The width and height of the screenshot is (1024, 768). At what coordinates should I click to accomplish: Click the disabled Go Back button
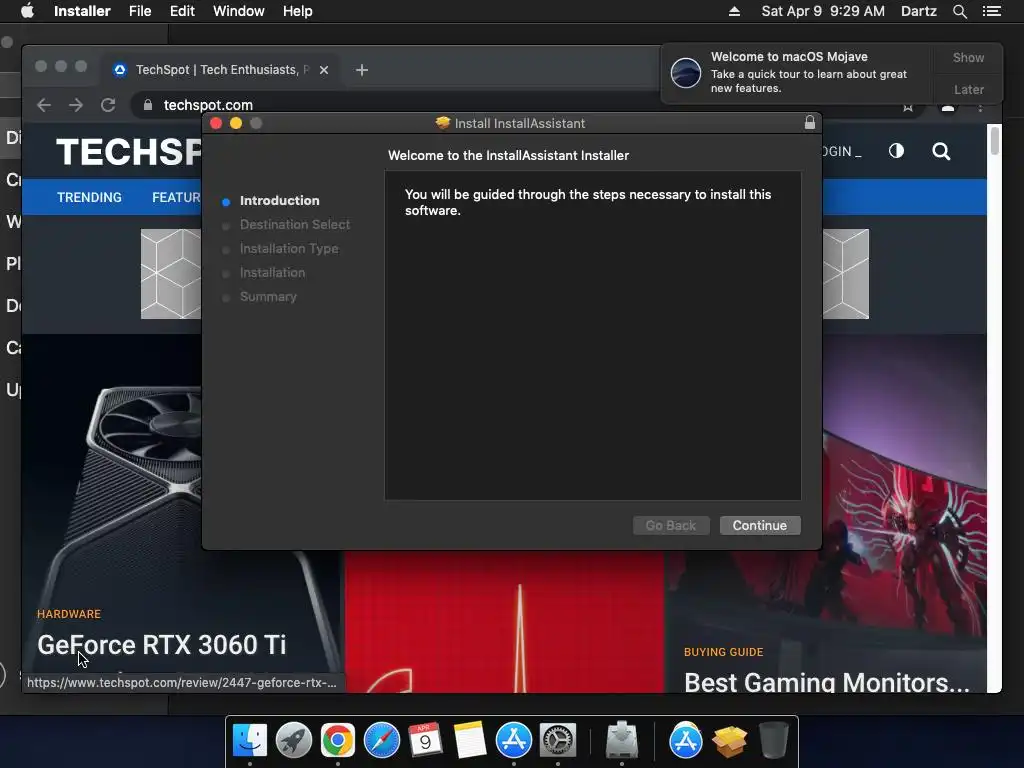click(x=671, y=526)
